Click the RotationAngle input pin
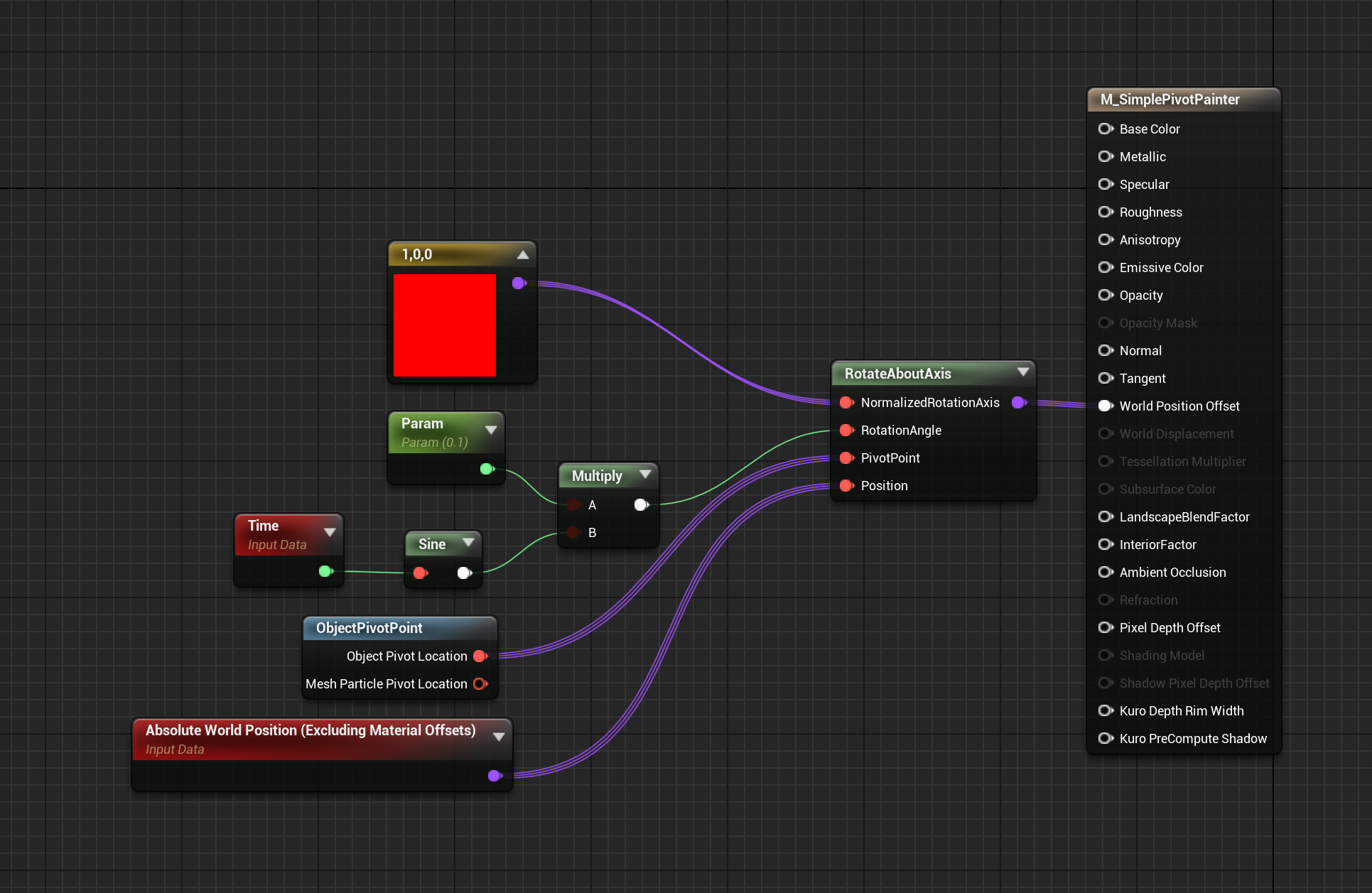 pyautogui.click(x=846, y=430)
